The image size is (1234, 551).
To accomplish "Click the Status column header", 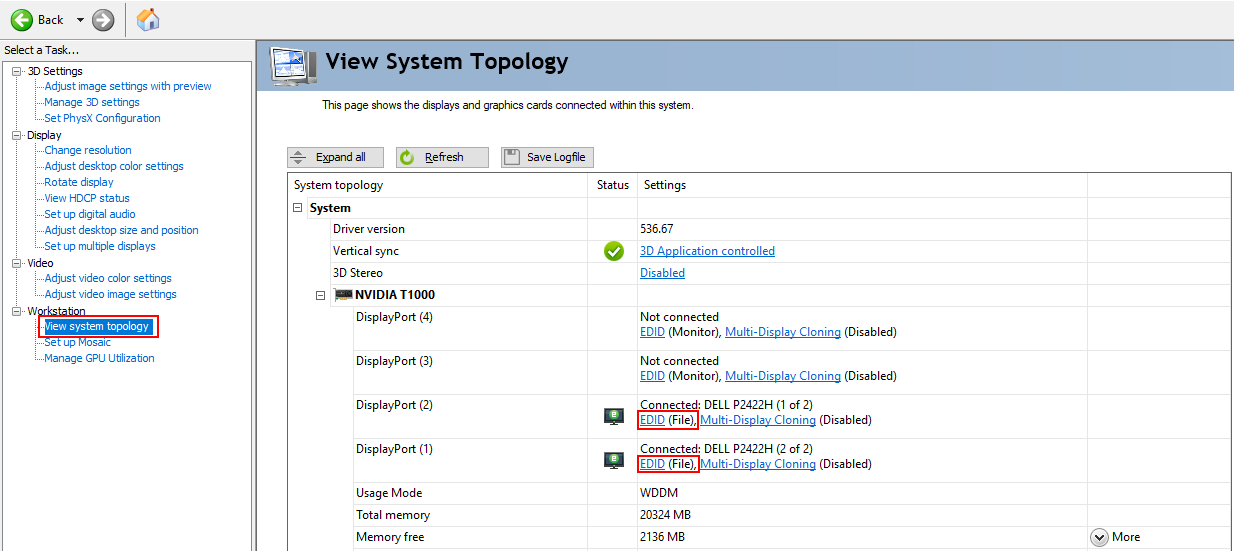I will (613, 185).
